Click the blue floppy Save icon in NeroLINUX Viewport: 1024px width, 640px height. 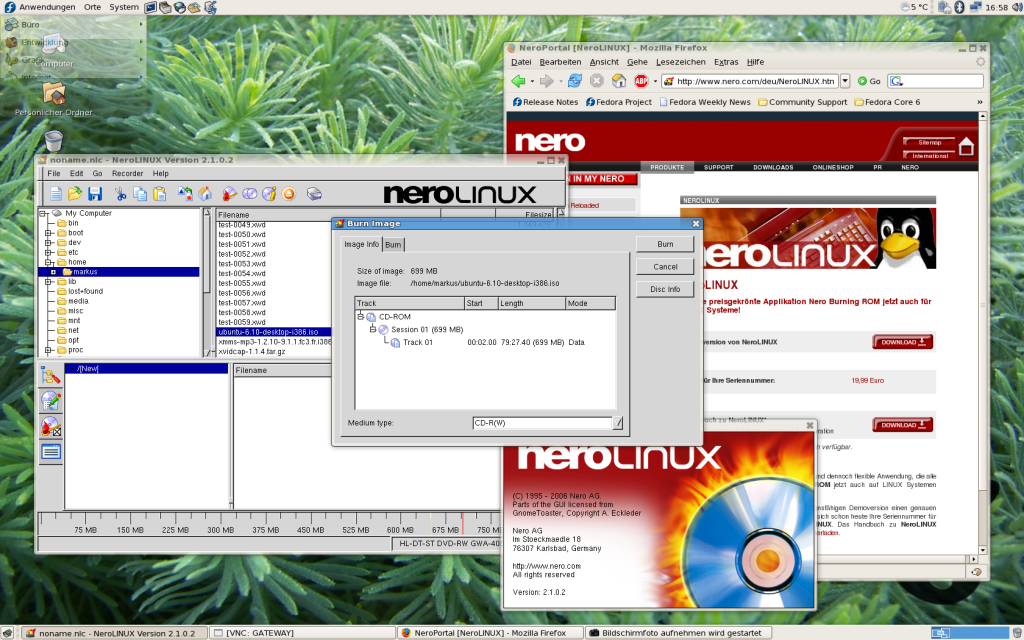click(95, 194)
